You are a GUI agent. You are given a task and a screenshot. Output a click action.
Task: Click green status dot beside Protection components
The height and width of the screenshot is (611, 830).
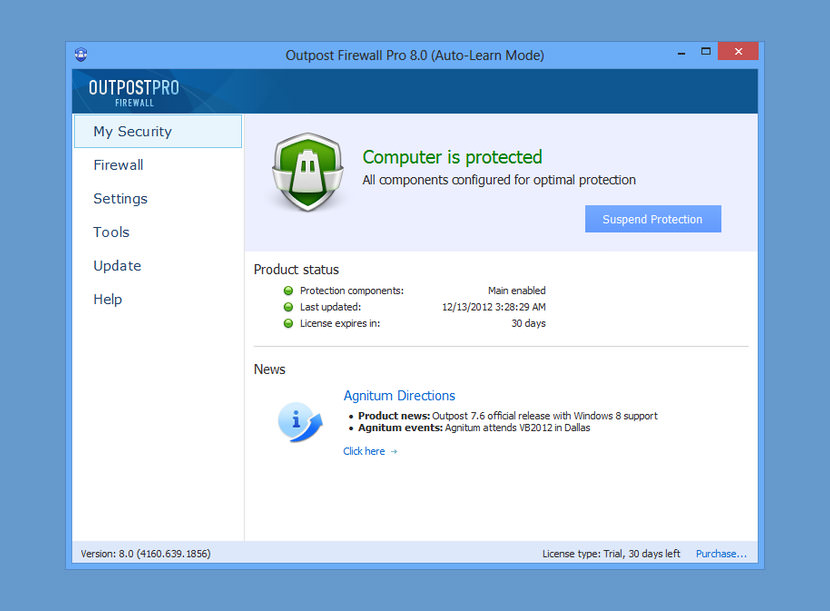(288, 291)
